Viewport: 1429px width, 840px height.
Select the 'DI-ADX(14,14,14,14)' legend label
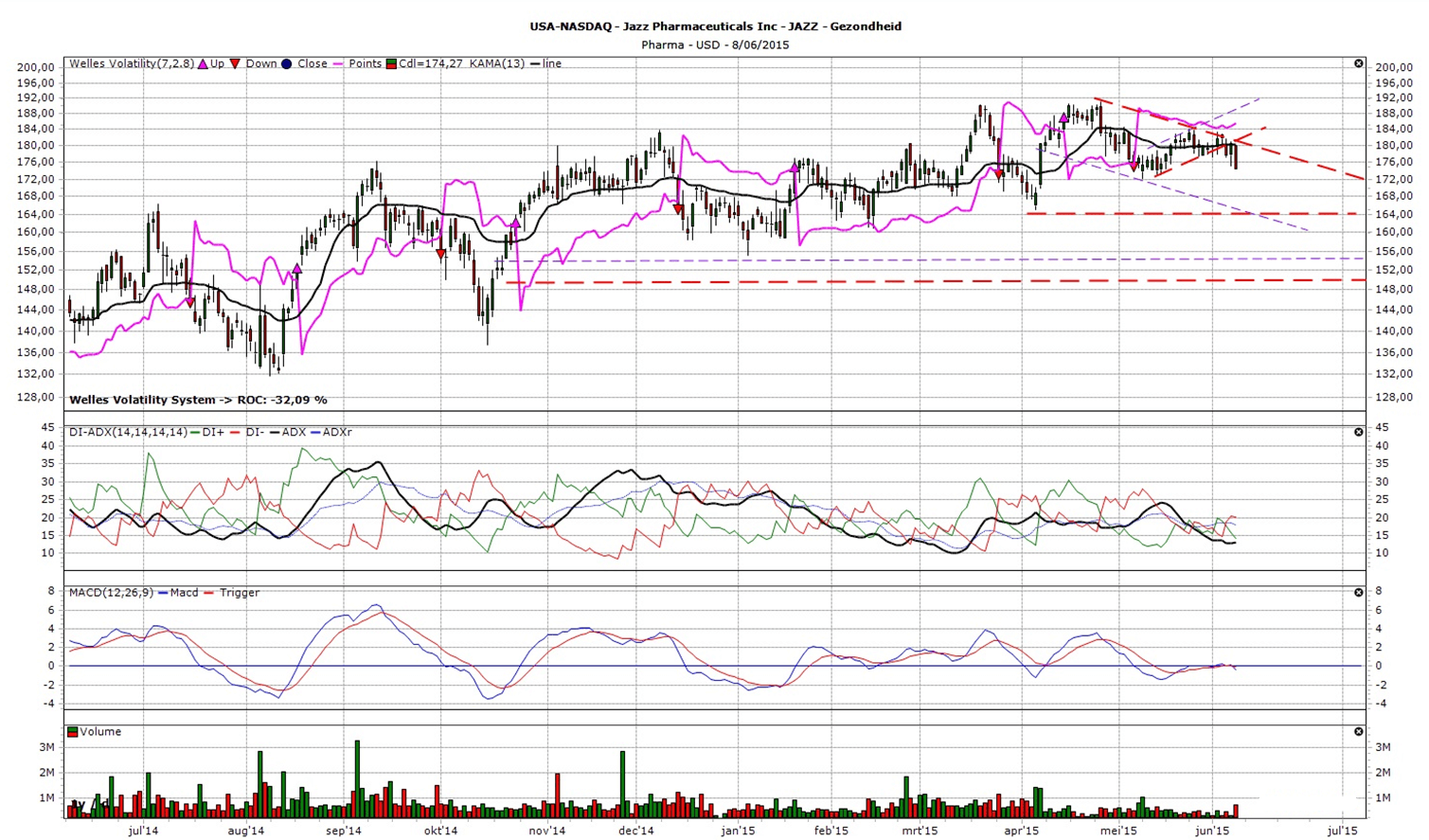128,432
